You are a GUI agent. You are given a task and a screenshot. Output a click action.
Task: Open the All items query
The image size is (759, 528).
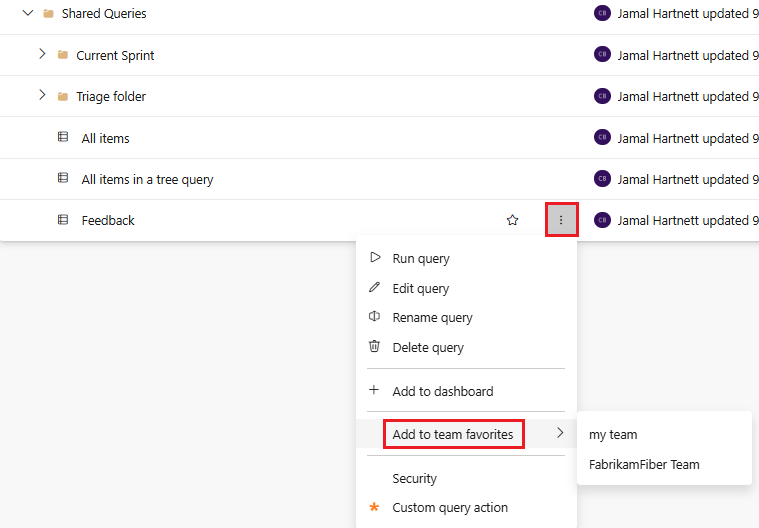(x=105, y=138)
